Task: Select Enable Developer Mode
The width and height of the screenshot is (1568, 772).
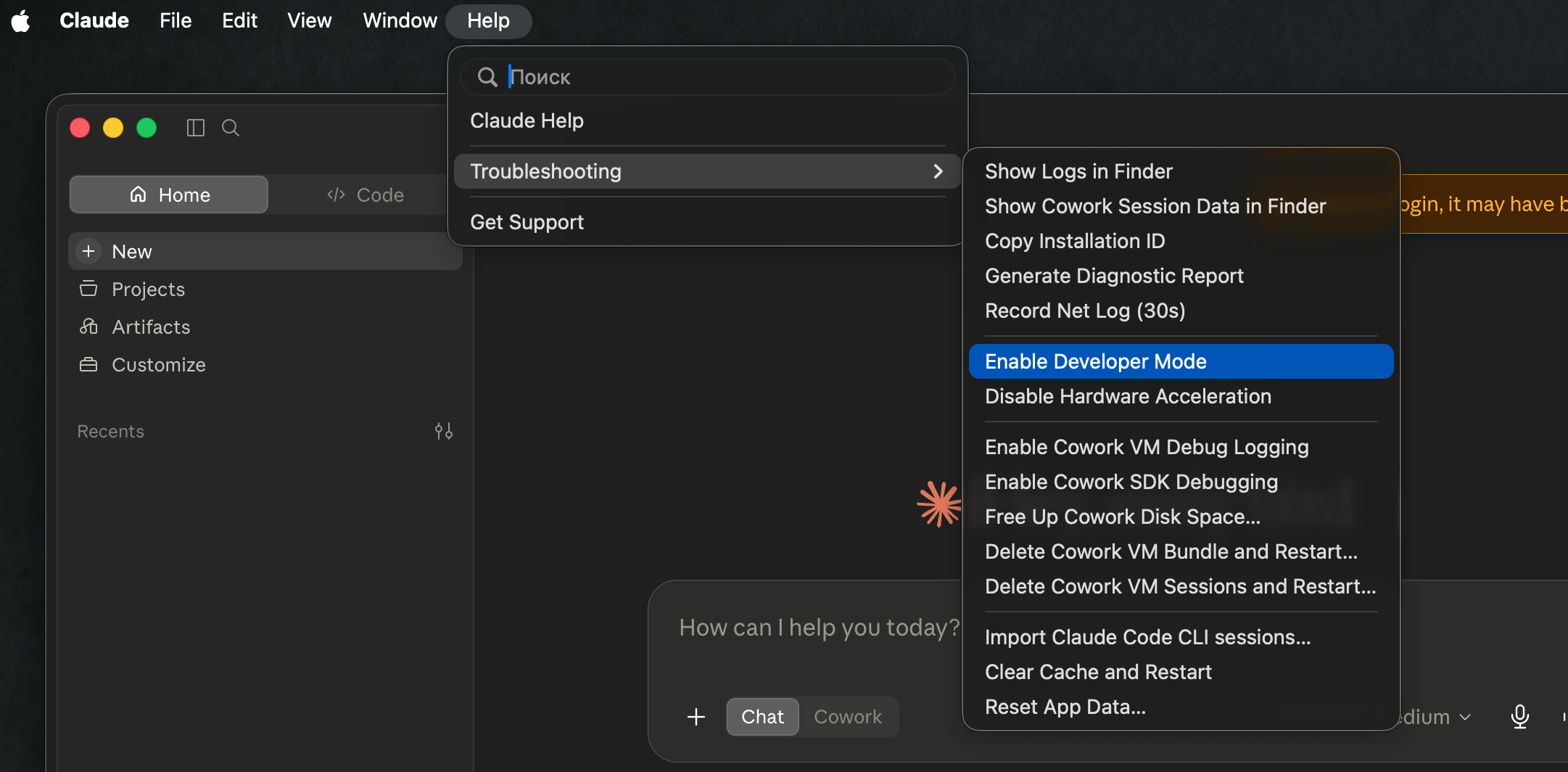Action: click(x=1181, y=361)
